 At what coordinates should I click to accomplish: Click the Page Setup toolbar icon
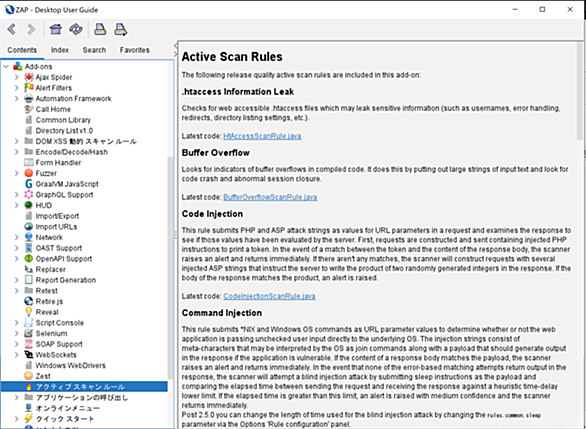pos(120,29)
